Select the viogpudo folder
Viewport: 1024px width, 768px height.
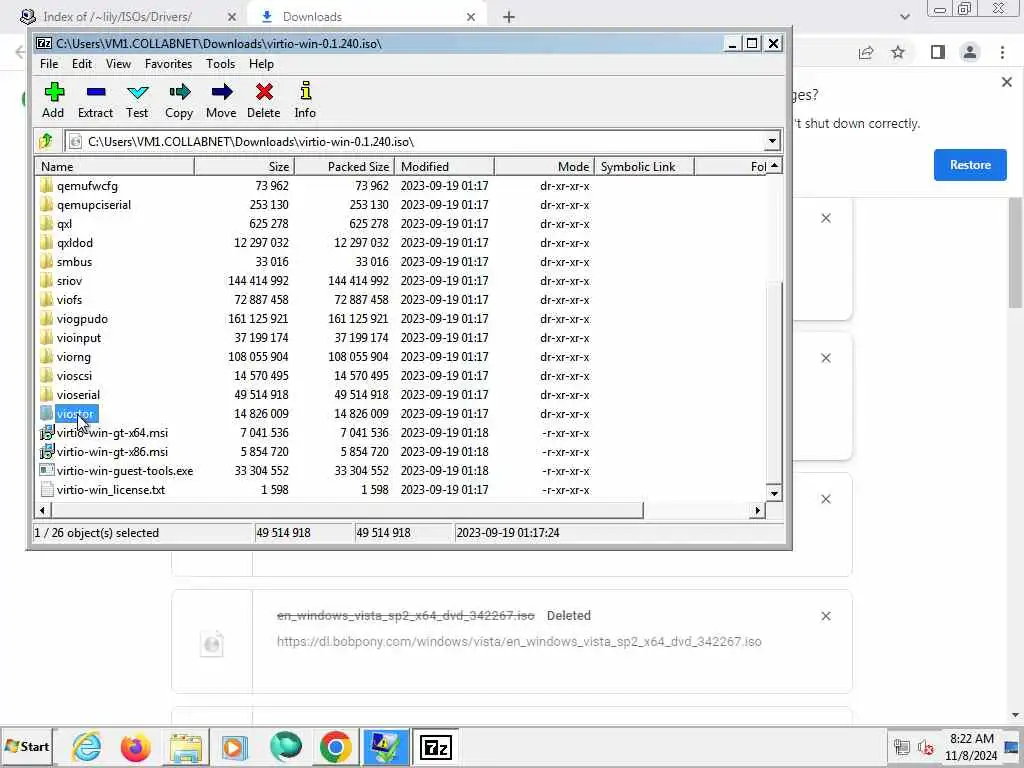pyautogui.click(x=82, y=319)
